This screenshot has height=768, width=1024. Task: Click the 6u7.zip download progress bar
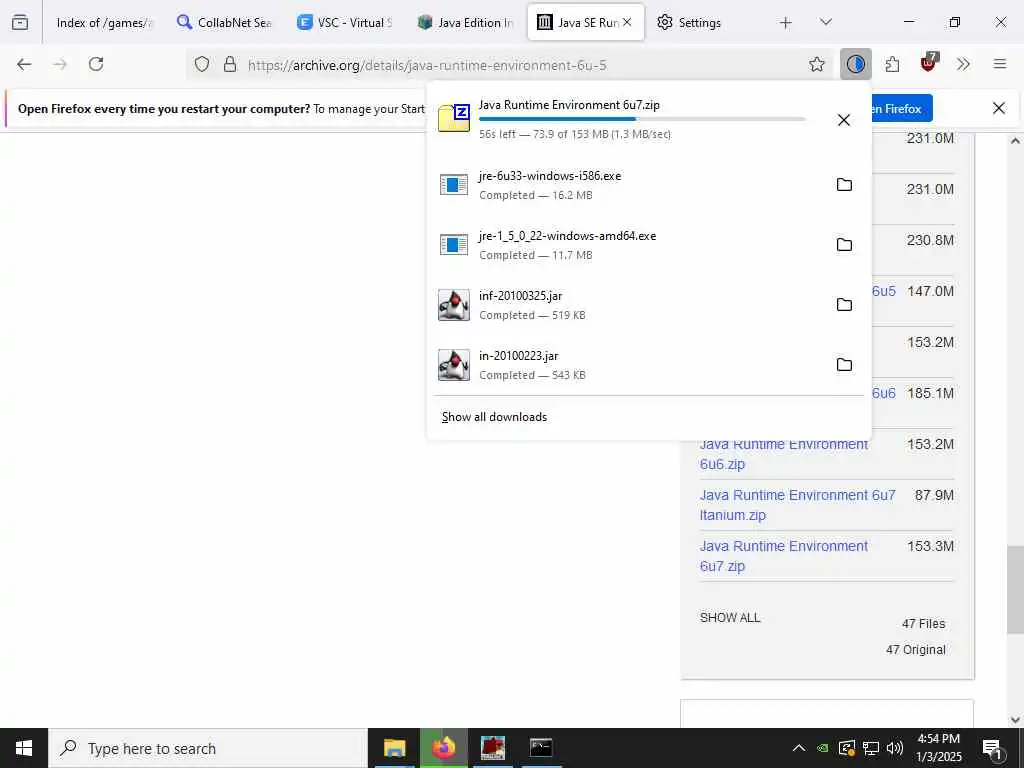coord(642,119)
